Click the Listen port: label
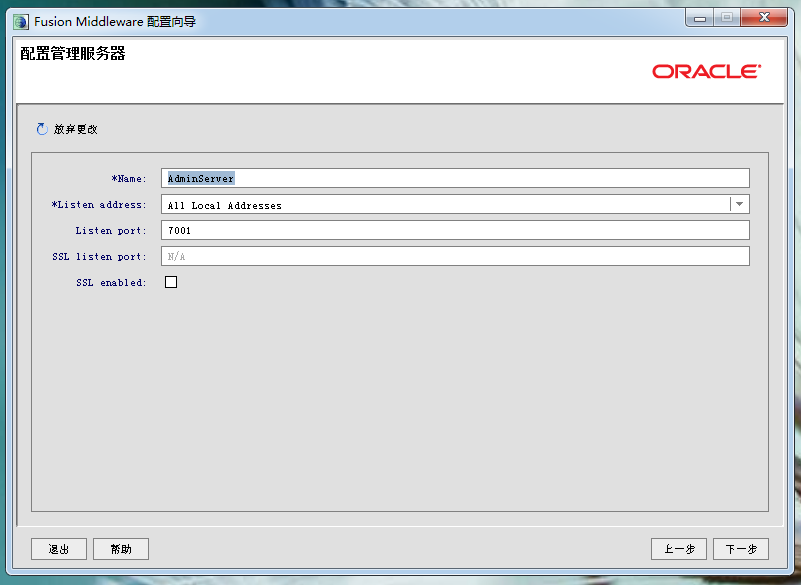 [x=111, y=231]
